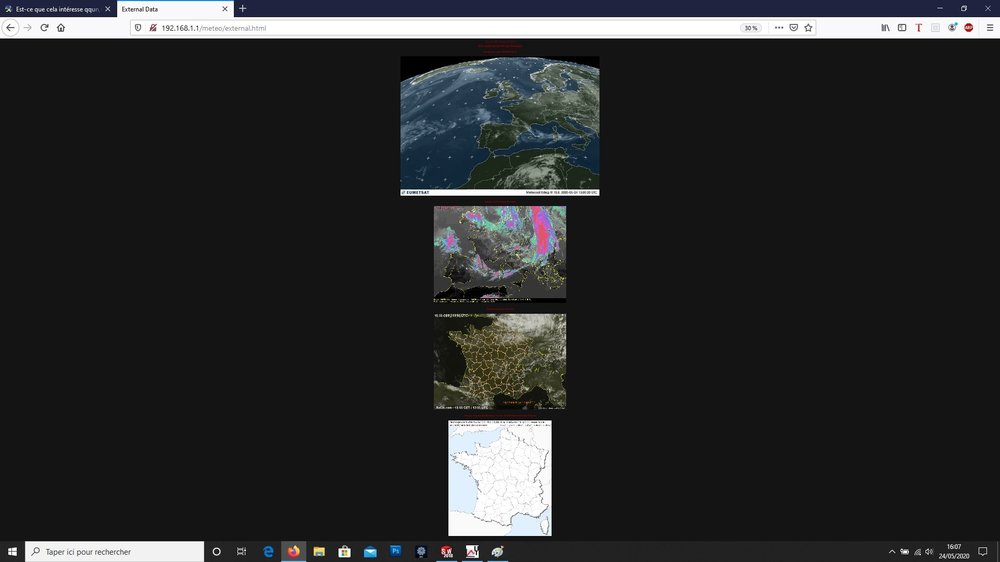Screen dimensions: 1000x562
Task: Save page to Pocket
Action: click(793, 27)
